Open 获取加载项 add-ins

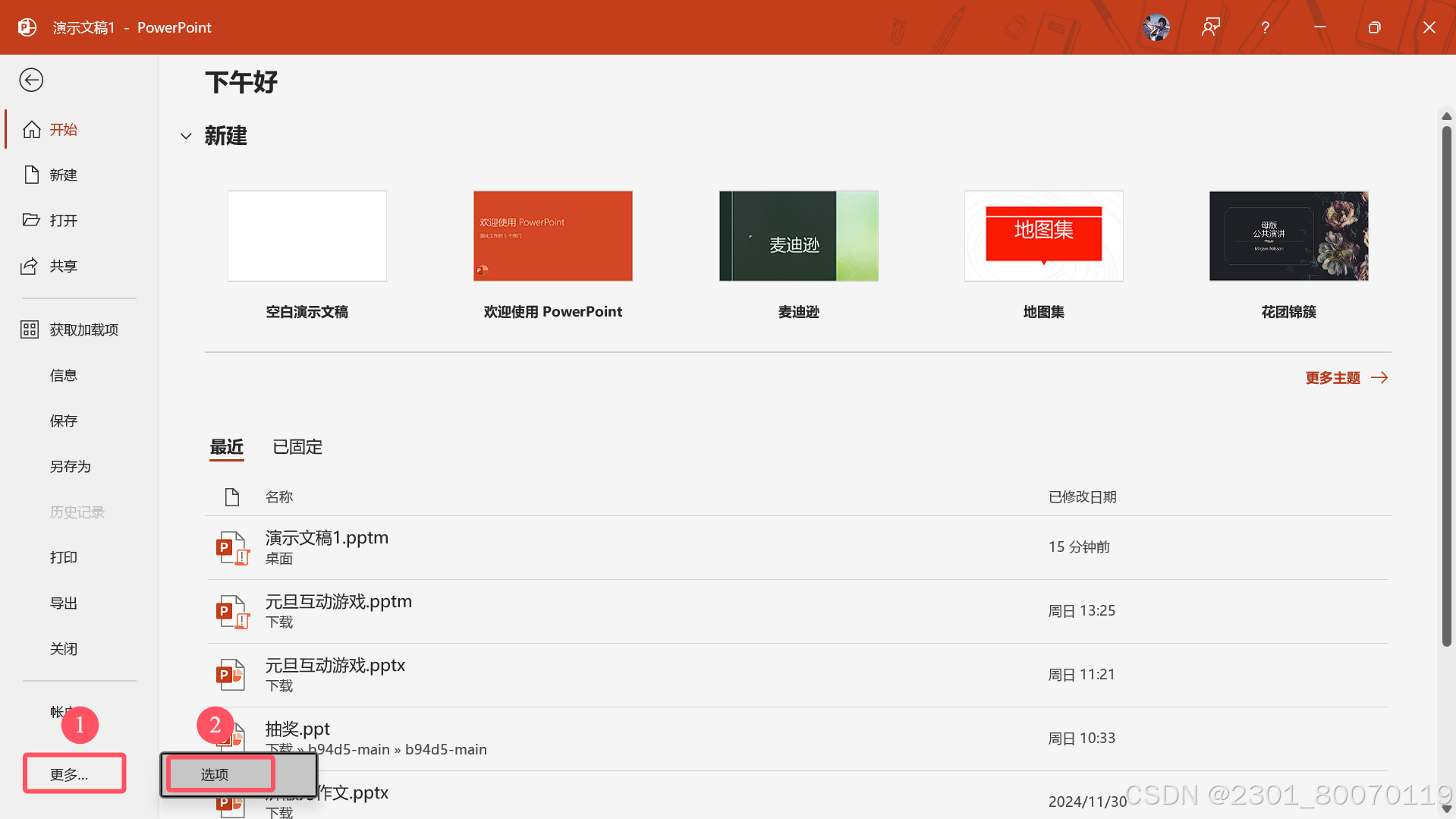(80, 330)
